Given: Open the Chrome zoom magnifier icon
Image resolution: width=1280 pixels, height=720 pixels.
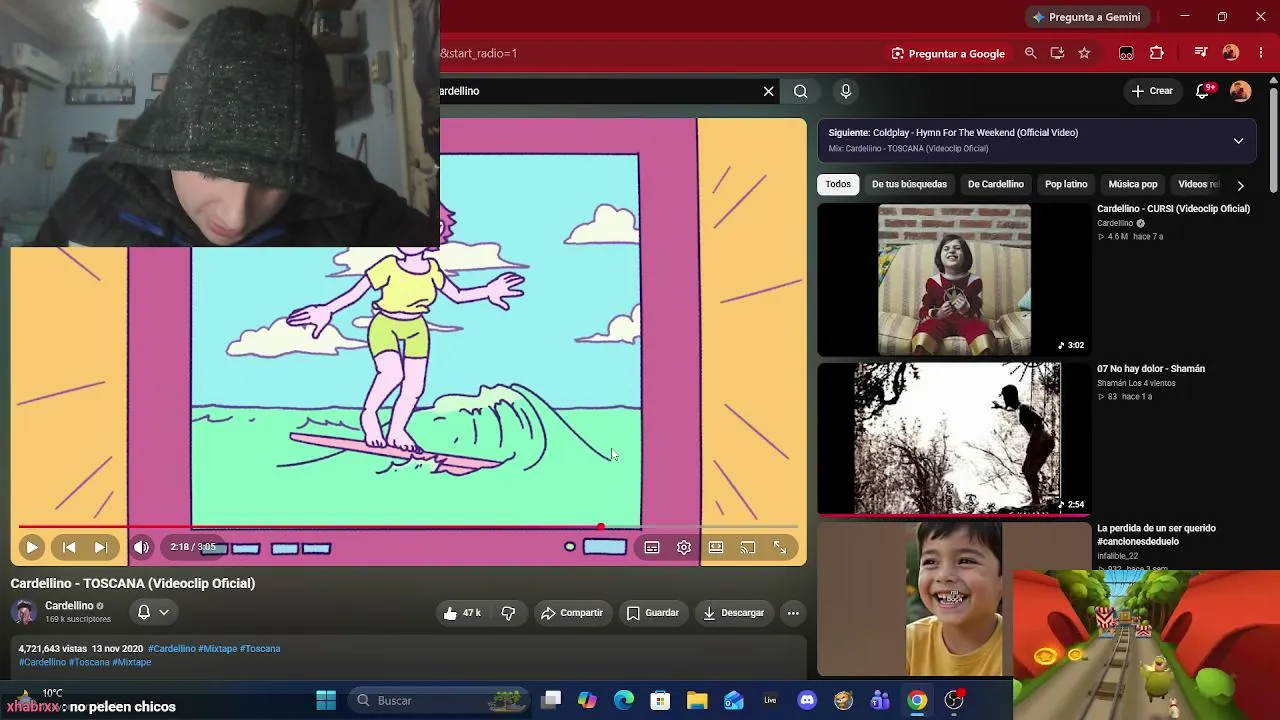Looking at the screenshot, I should (x=1030, y=53).
